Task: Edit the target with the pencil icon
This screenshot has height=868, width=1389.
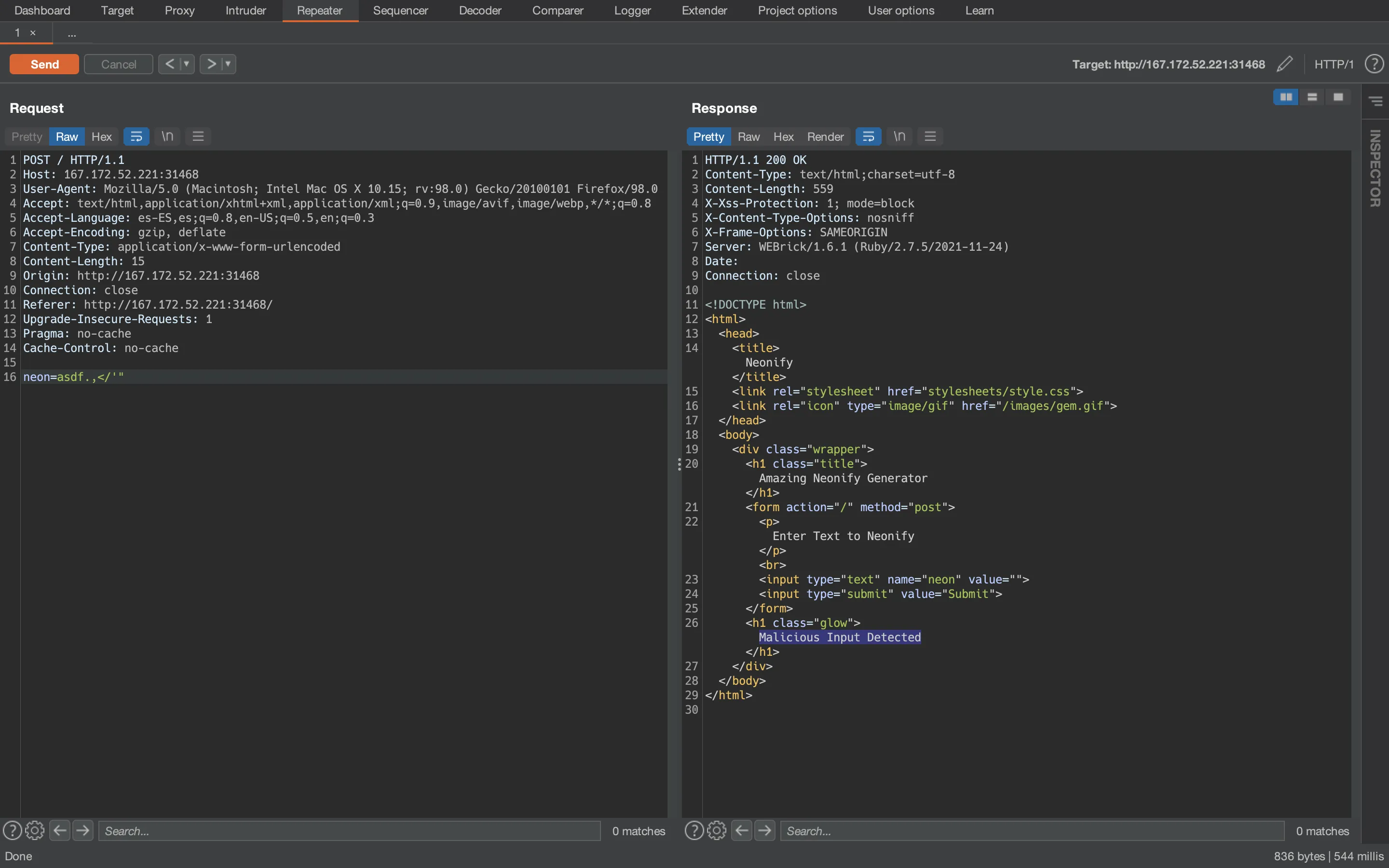Action: pyautogui.click(x=1285, y=64)
